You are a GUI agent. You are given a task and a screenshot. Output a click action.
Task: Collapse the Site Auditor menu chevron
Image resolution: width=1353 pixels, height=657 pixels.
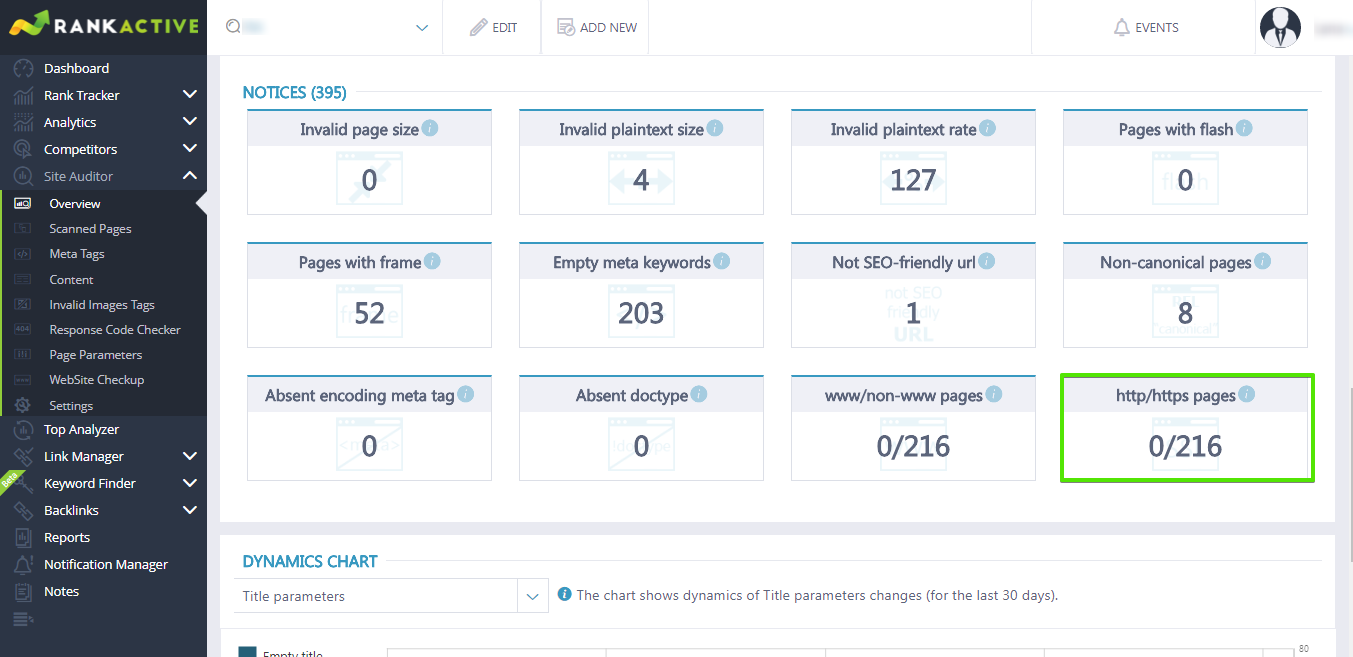click(190, 176)
